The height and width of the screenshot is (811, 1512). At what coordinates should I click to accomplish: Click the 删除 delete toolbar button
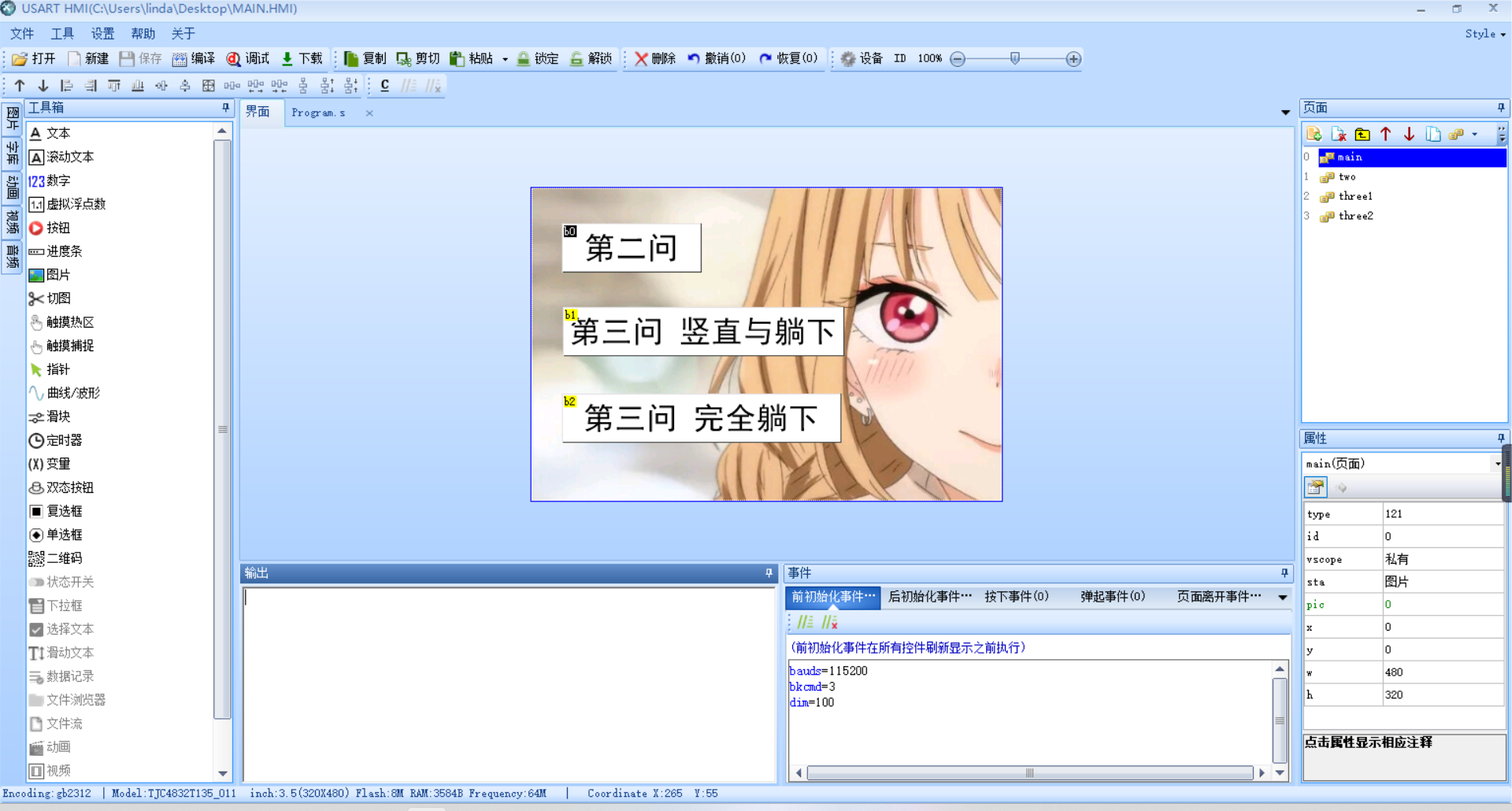[655, 59]
